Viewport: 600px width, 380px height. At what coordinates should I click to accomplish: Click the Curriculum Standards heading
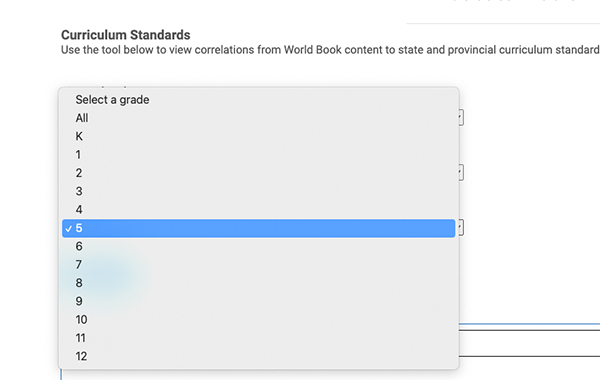(126, 35)
